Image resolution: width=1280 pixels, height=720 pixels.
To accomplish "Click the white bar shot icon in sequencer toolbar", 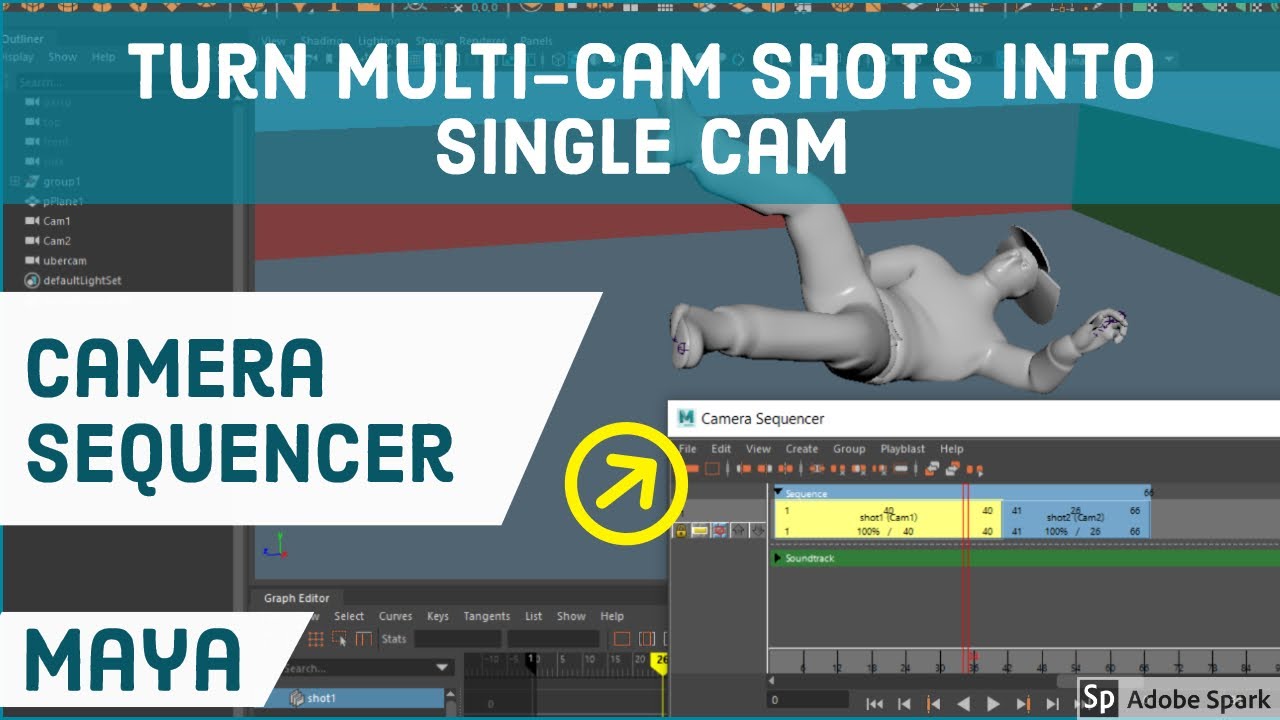I will point(901,468).
